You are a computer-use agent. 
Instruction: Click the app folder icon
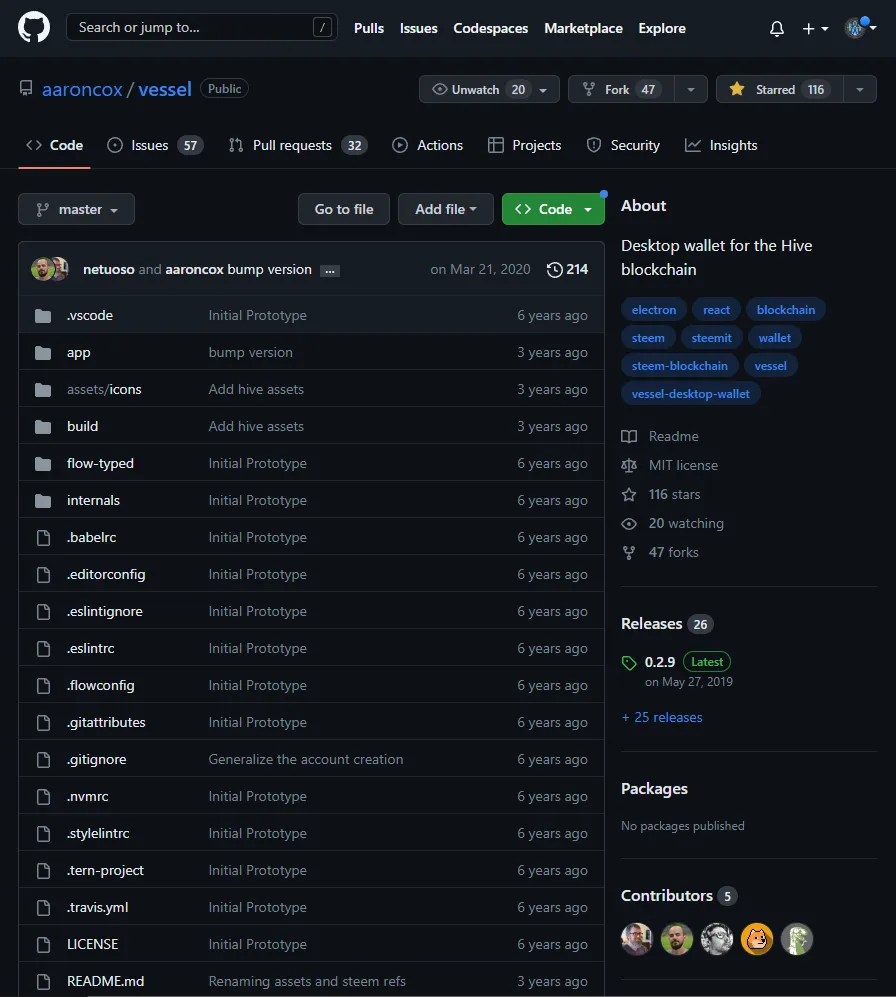(43, 353)
